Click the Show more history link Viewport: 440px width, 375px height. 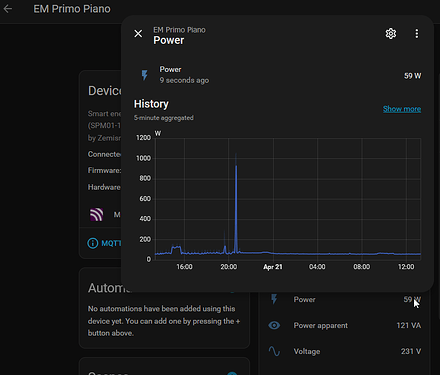(402, 109)
